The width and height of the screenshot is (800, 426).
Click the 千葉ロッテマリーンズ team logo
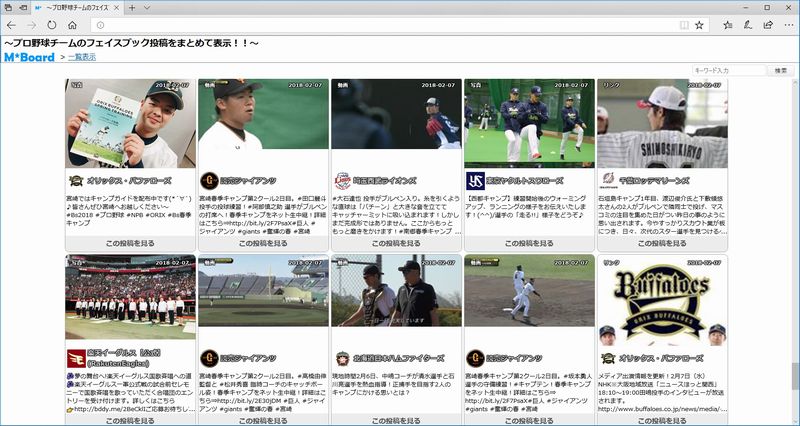608,179
